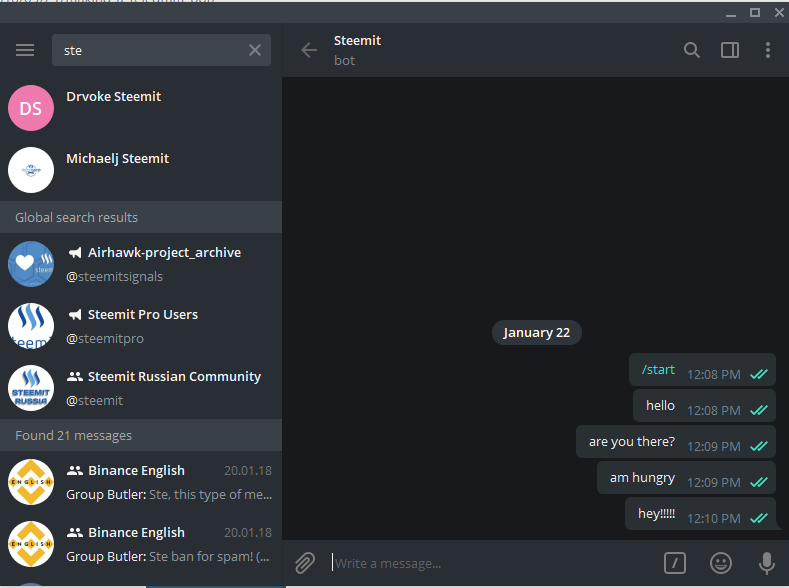The height and width of the screenshot is (588, 789).
Task: Open Drvoke Steemit chat
Action: (141, 108)
